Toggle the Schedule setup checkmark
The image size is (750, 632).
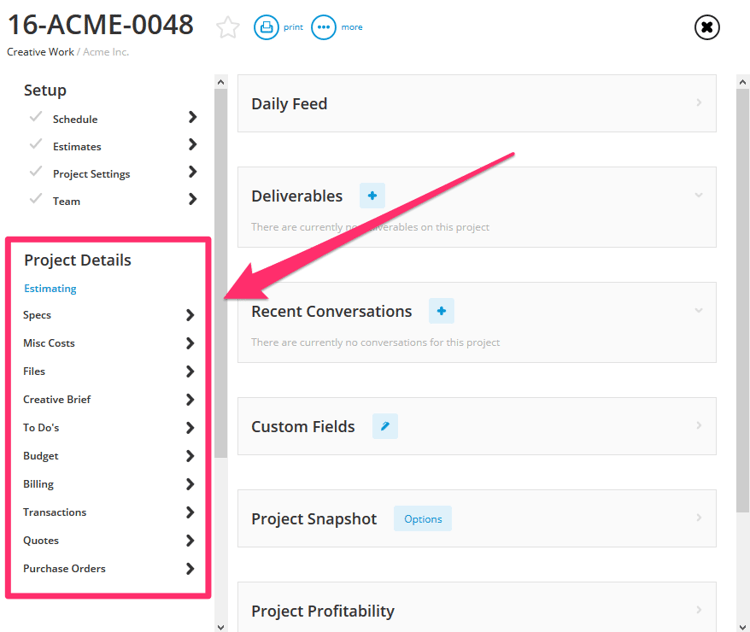(36, 118)
